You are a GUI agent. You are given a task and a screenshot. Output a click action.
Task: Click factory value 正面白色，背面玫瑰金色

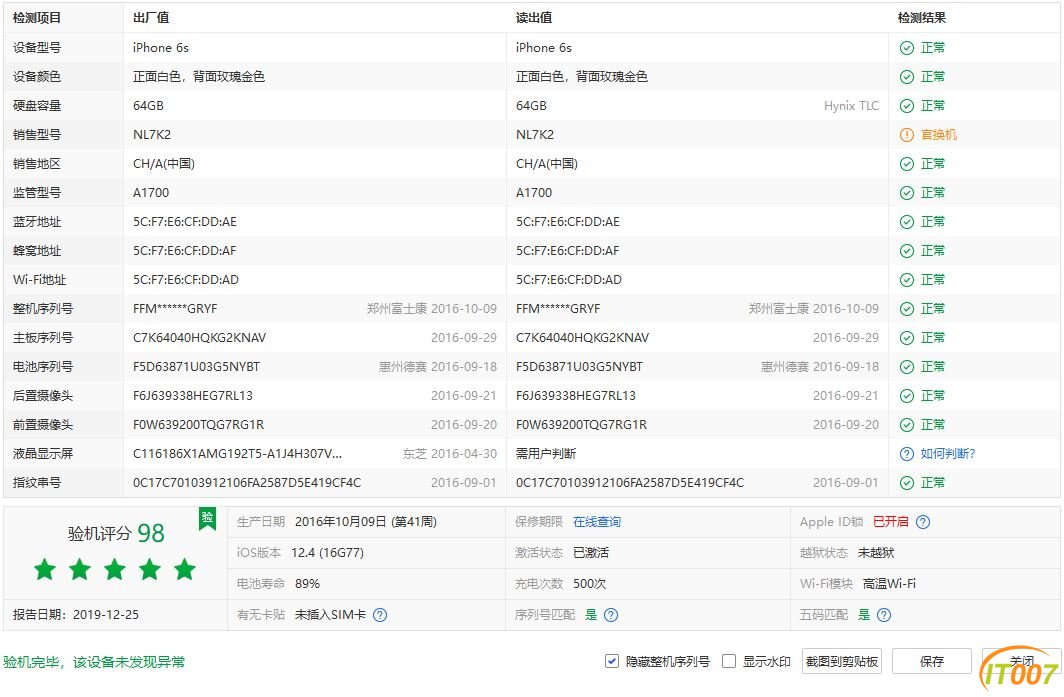[199, 77]
